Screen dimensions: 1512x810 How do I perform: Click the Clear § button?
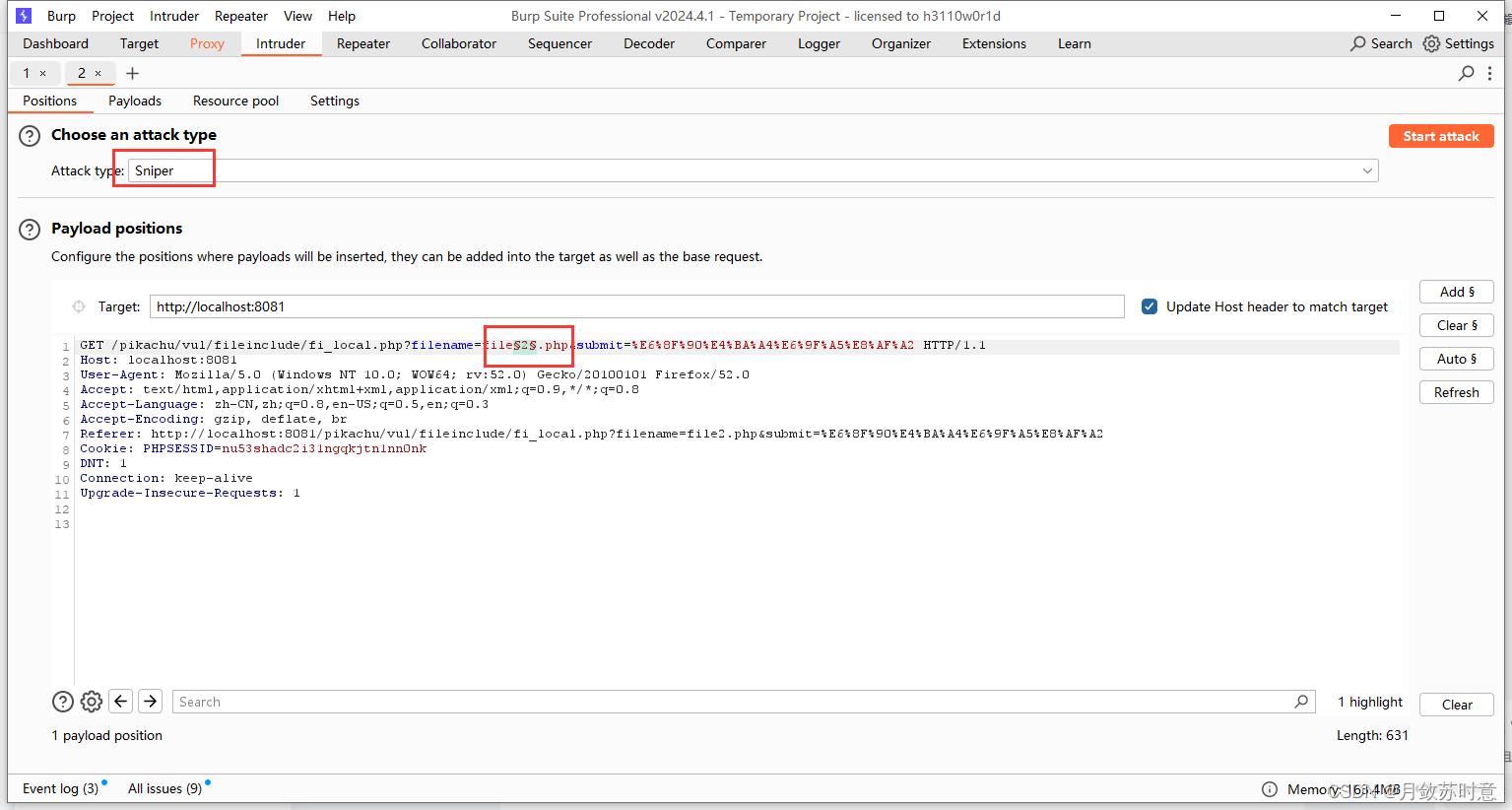[x=1457, y=325]
